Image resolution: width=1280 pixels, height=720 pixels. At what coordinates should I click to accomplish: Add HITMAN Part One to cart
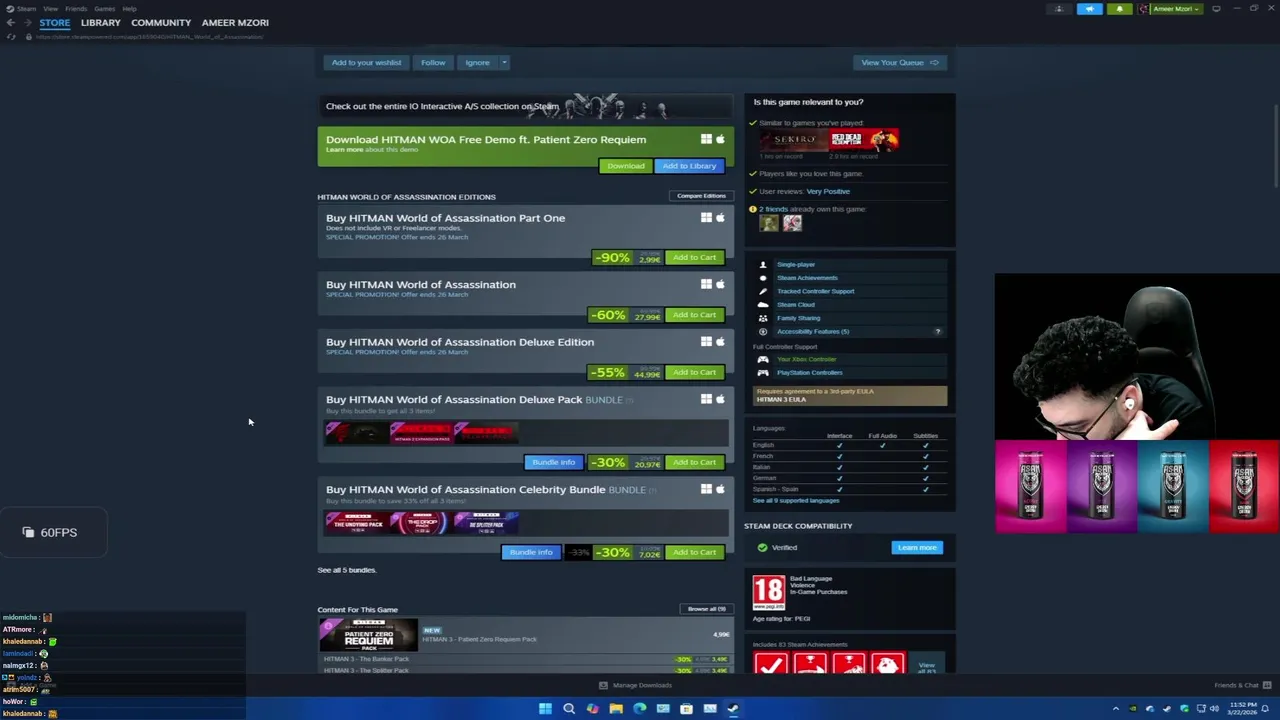(x=694, y=257)
